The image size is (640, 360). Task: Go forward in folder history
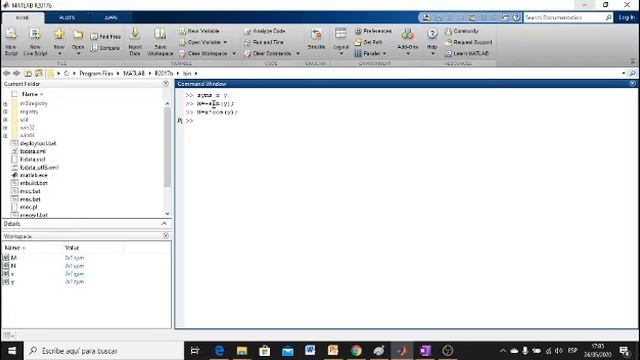[x=16, y=73]
